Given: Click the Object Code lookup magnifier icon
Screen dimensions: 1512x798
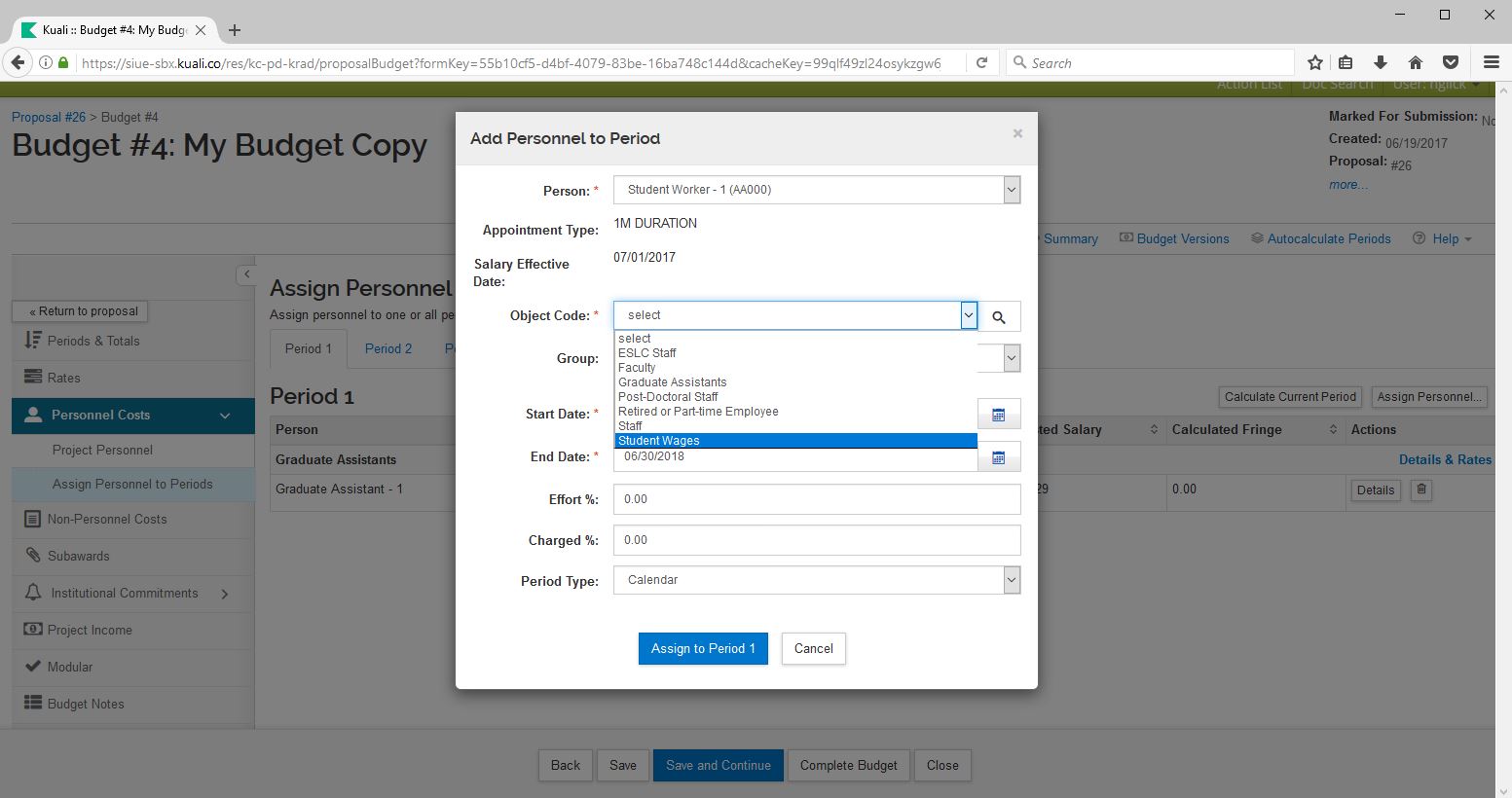Looking at the screenshot, I should 999,316.
